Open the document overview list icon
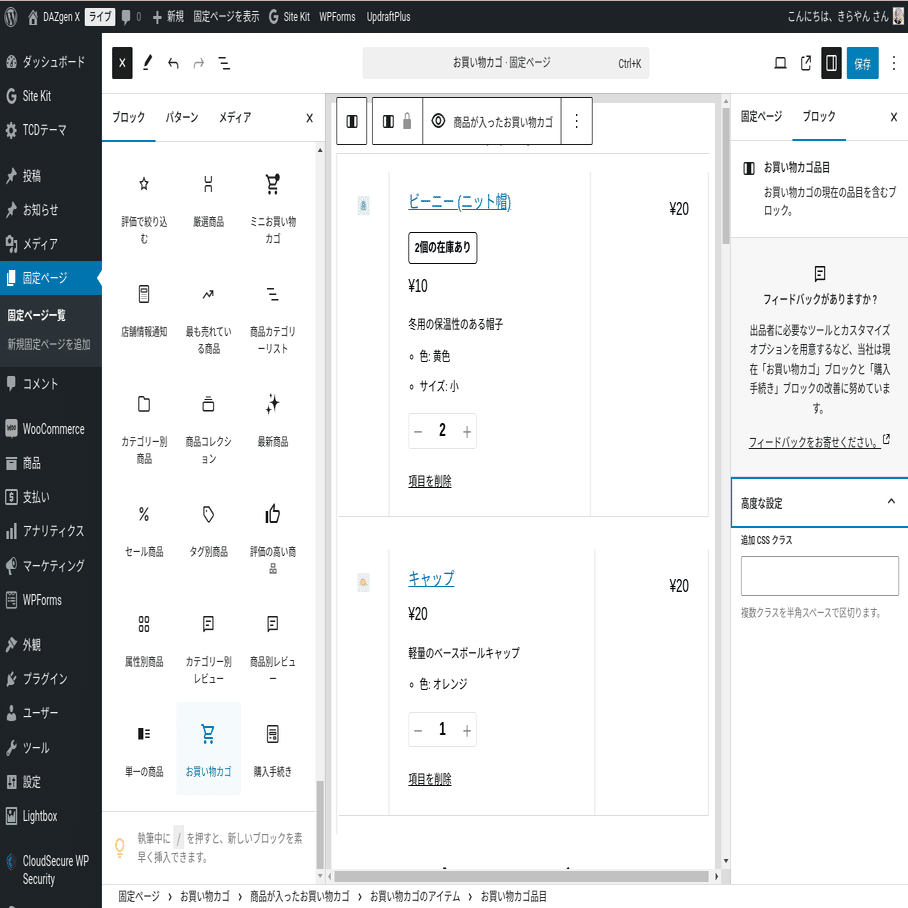 [x=225, y=63]
